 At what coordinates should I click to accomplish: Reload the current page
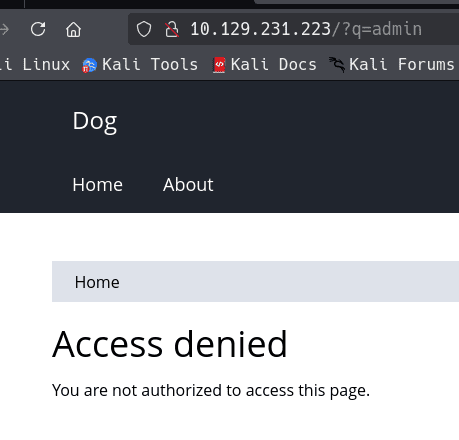38,29
